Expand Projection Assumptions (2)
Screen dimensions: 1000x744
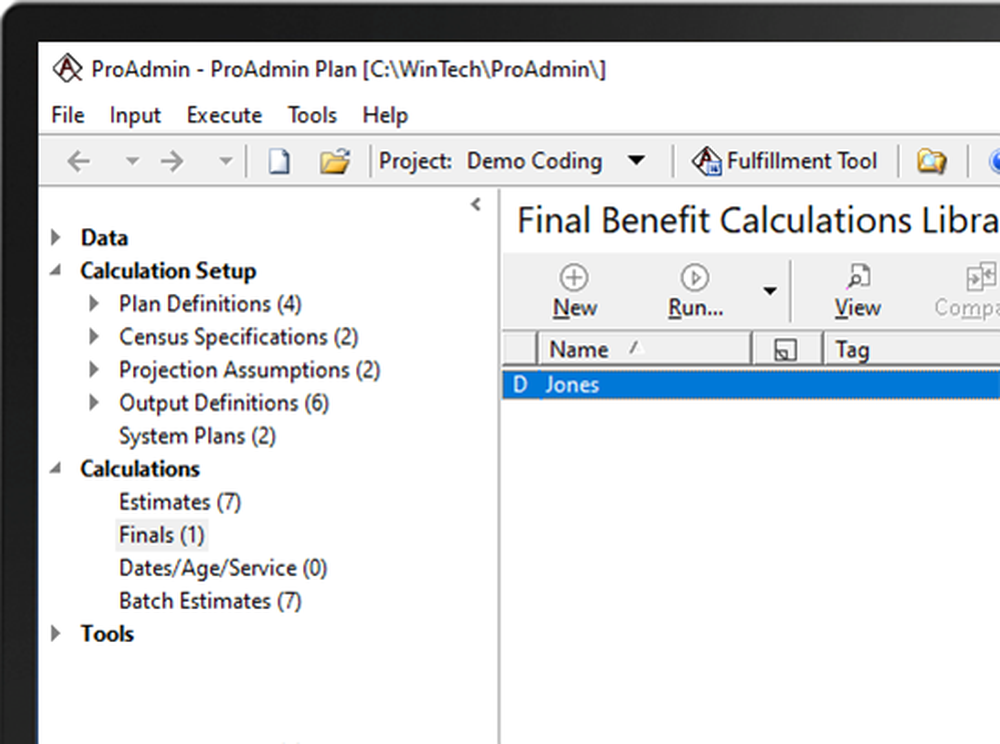pos(94,370)
